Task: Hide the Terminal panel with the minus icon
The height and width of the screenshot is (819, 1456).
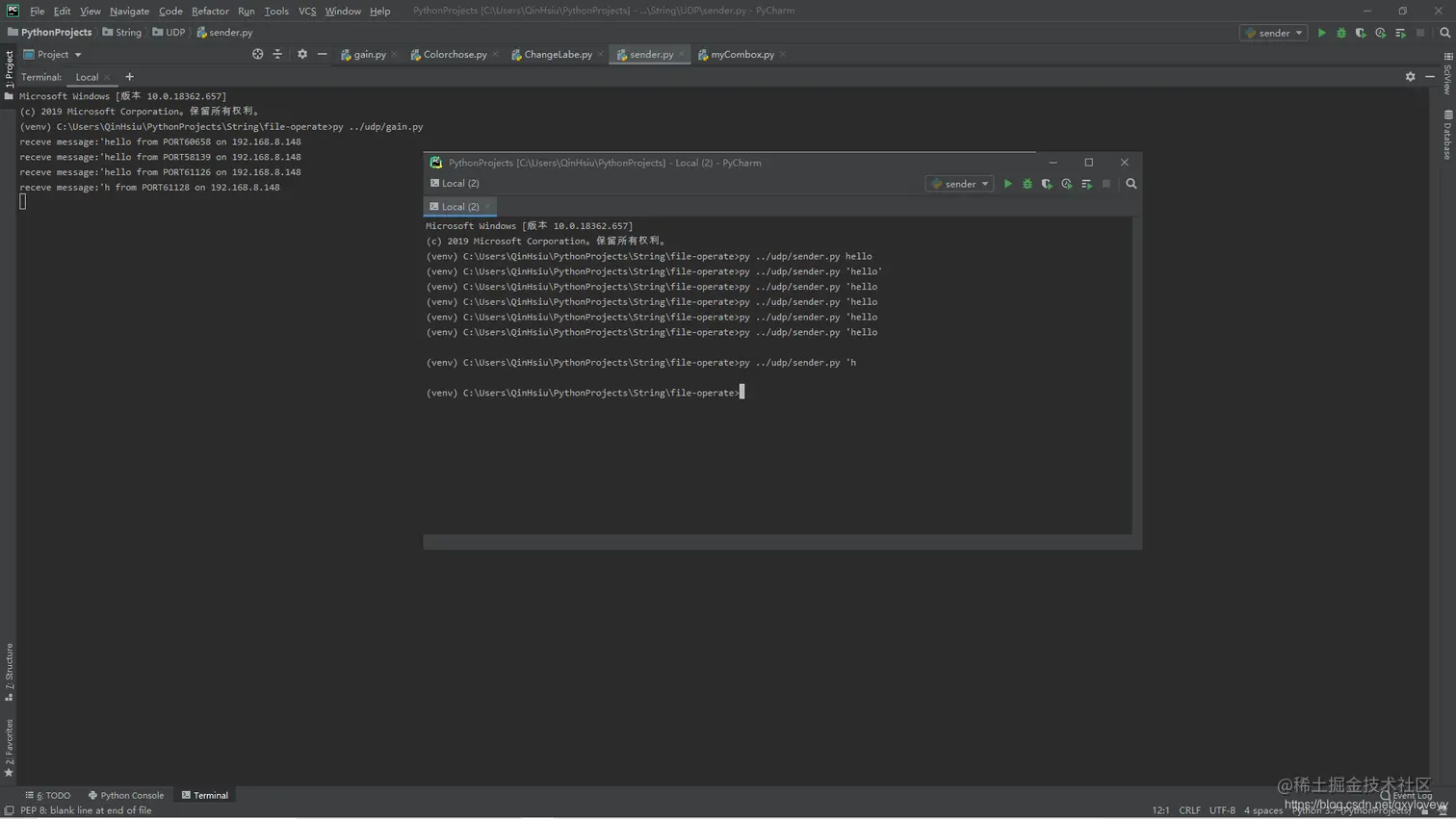Action: coord(1430,77)
